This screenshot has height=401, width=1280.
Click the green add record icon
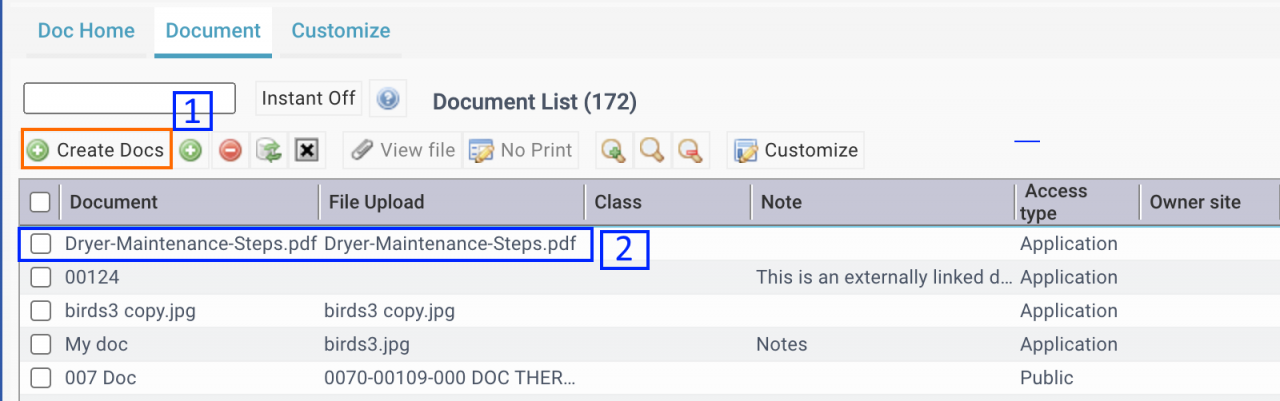tap(191, 150)
